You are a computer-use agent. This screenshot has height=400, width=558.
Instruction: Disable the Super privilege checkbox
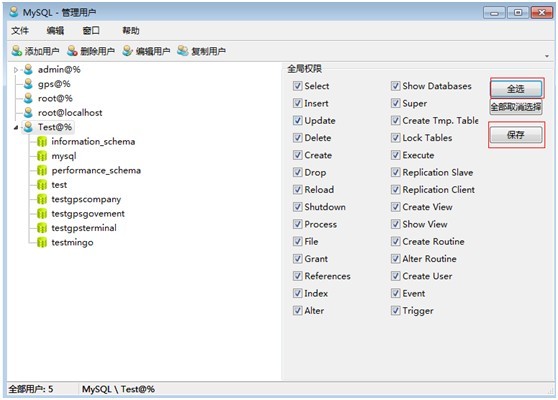tap(395, 103)
